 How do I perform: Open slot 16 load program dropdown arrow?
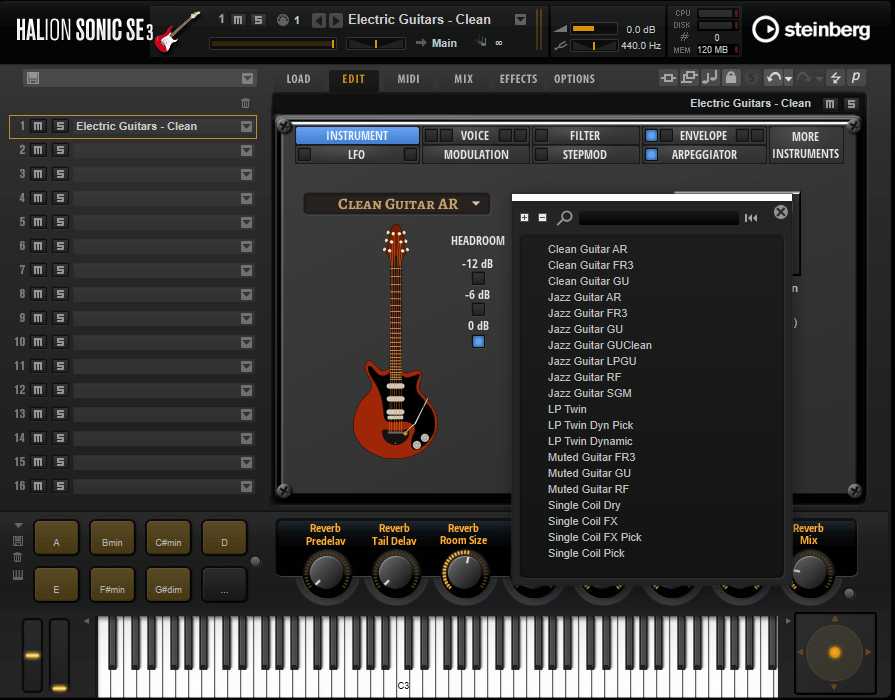247,486
